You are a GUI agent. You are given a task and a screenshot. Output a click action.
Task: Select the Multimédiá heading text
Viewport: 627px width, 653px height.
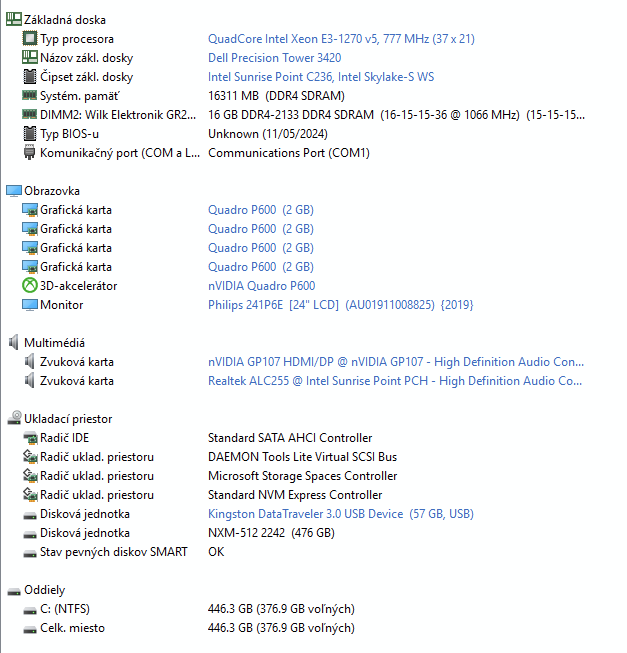click(x=54, y=343)
